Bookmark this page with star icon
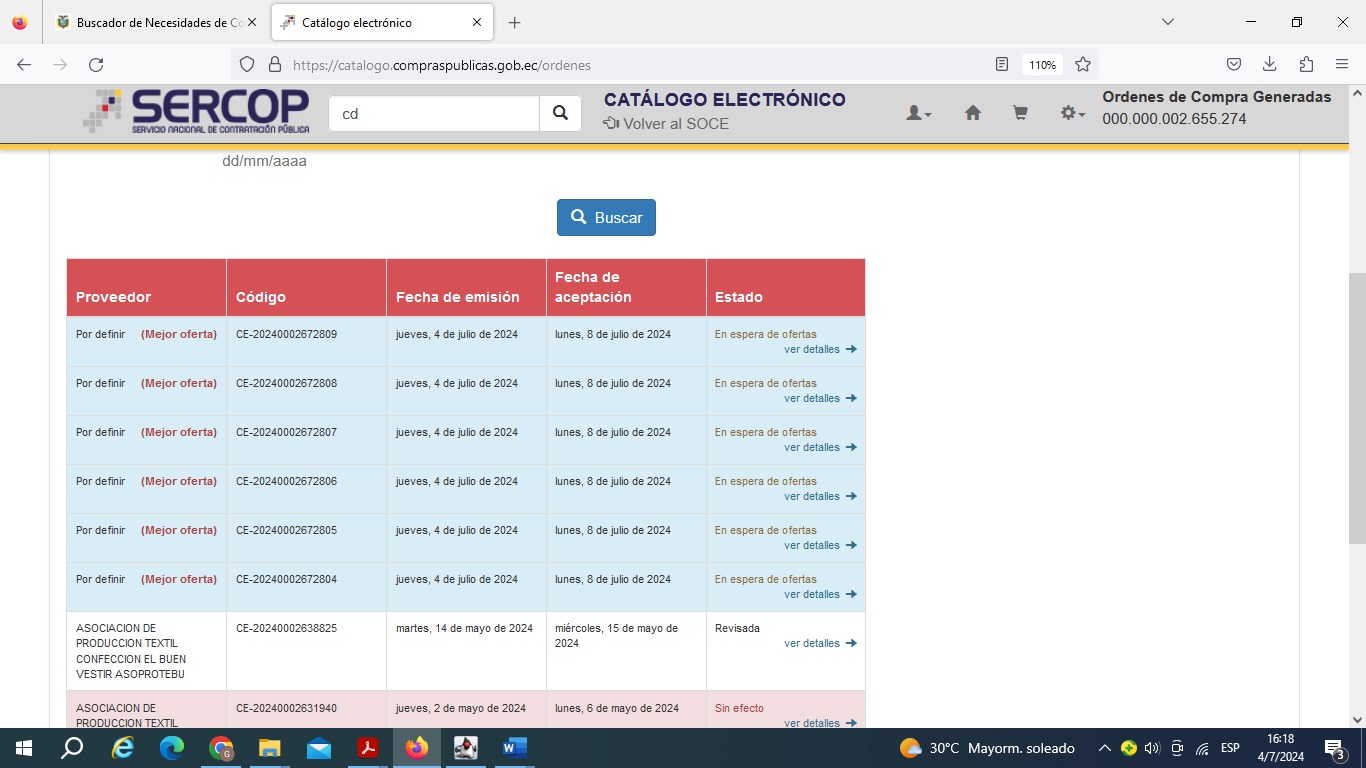This screenshot has width=1366, height=768. tap(1082, 65)
